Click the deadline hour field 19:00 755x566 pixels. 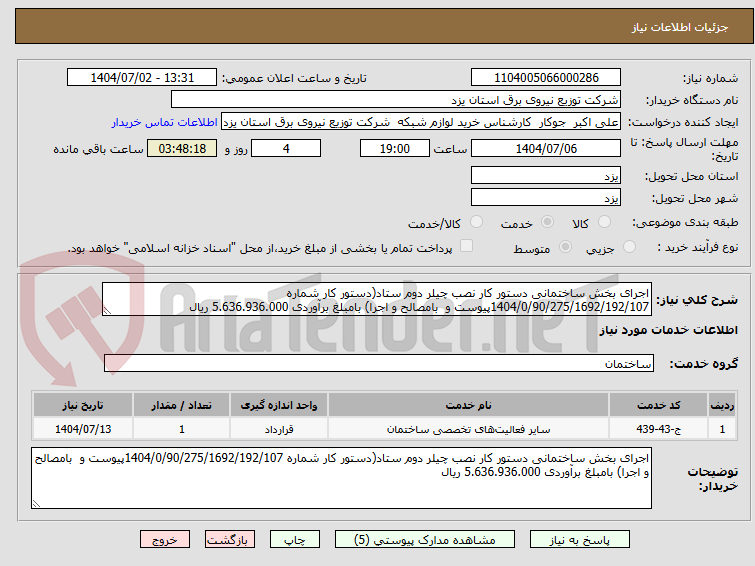pos(395,148)
